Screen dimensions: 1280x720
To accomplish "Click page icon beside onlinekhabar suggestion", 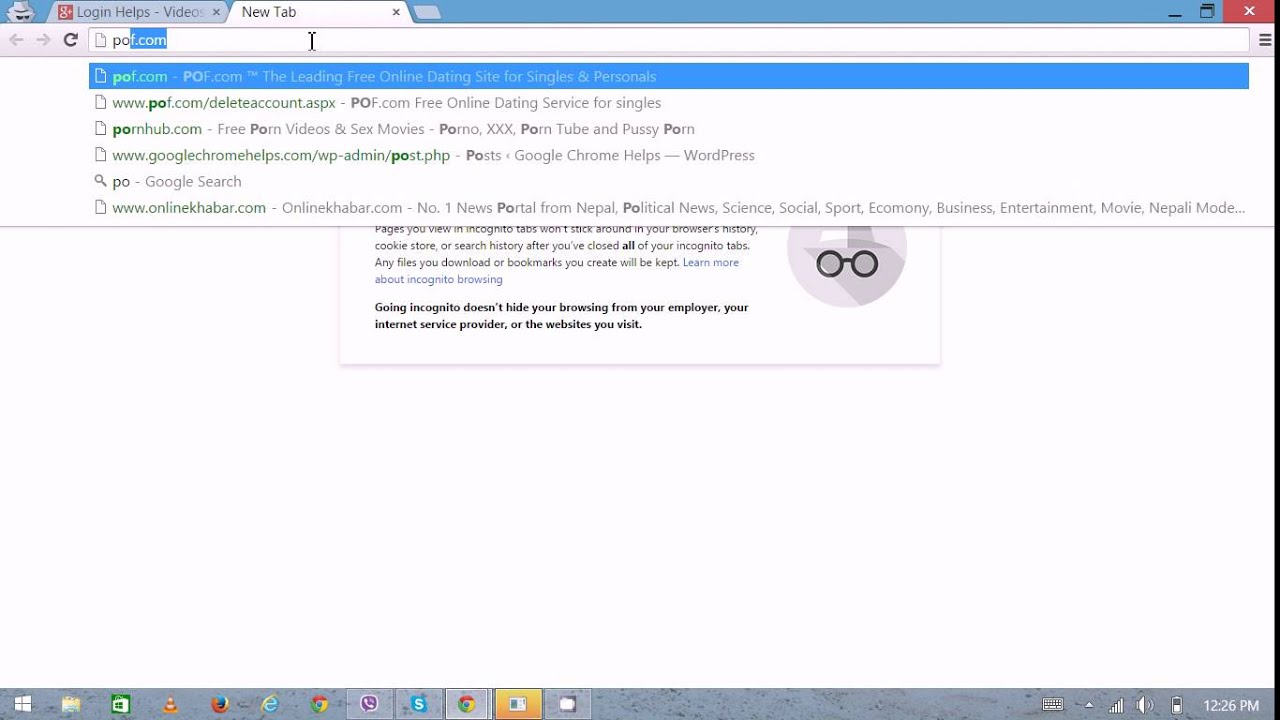I will click(x=100, y=207).
